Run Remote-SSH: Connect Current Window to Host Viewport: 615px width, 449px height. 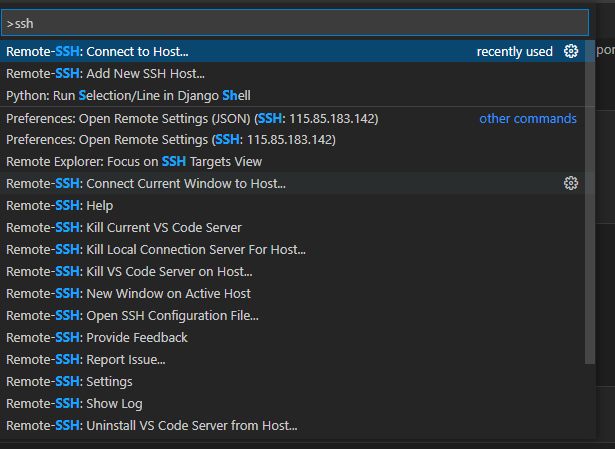pos(292,184)
